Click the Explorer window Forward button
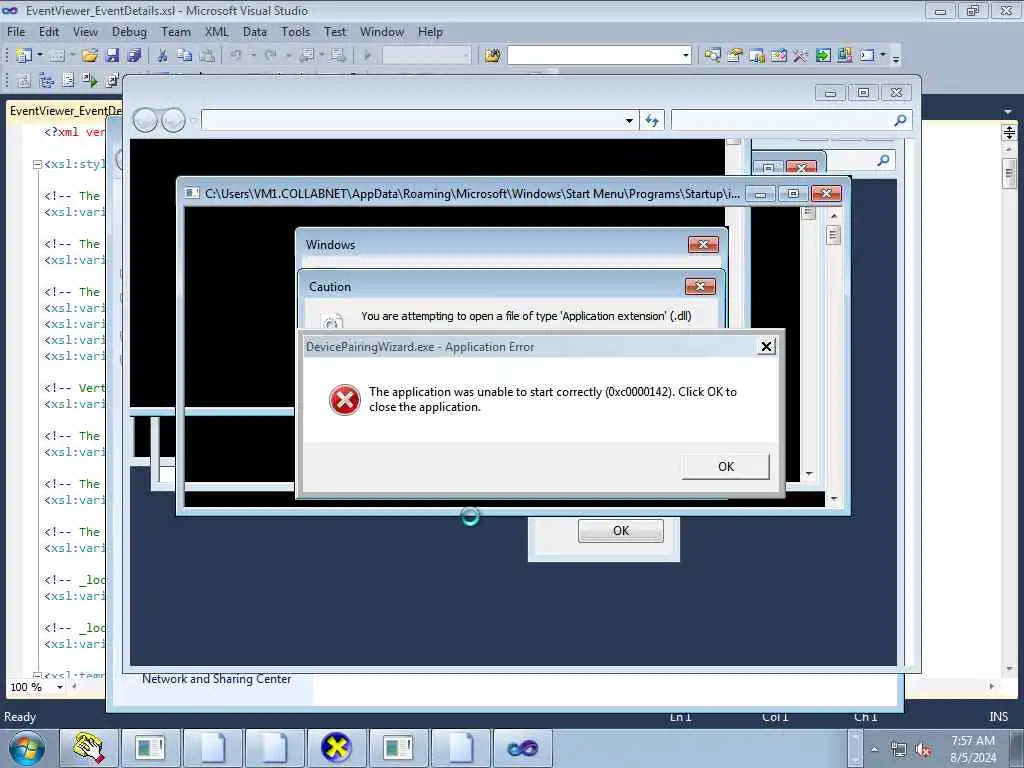1024x768 pixels. (173, 120)
